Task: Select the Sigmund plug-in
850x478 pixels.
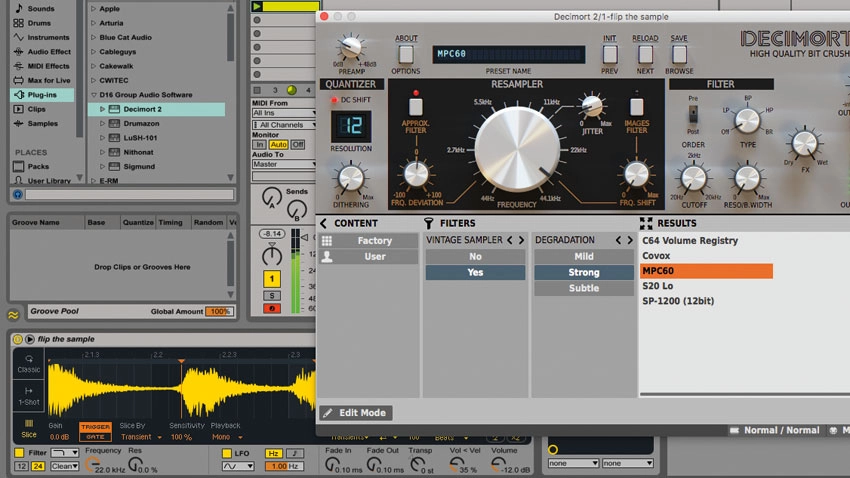Action: [x=139, y=166]
